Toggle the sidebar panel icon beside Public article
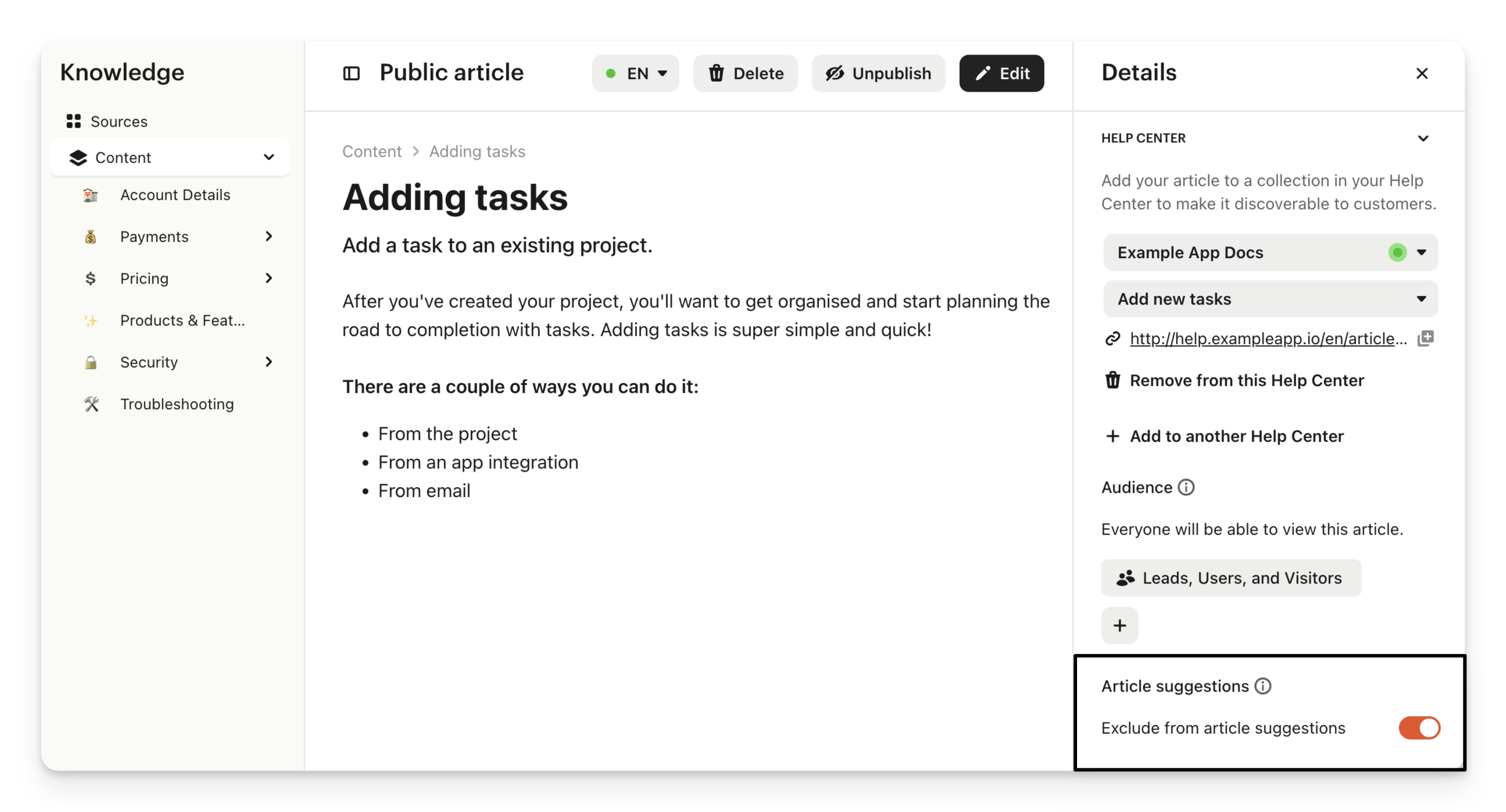 (350, 74)
